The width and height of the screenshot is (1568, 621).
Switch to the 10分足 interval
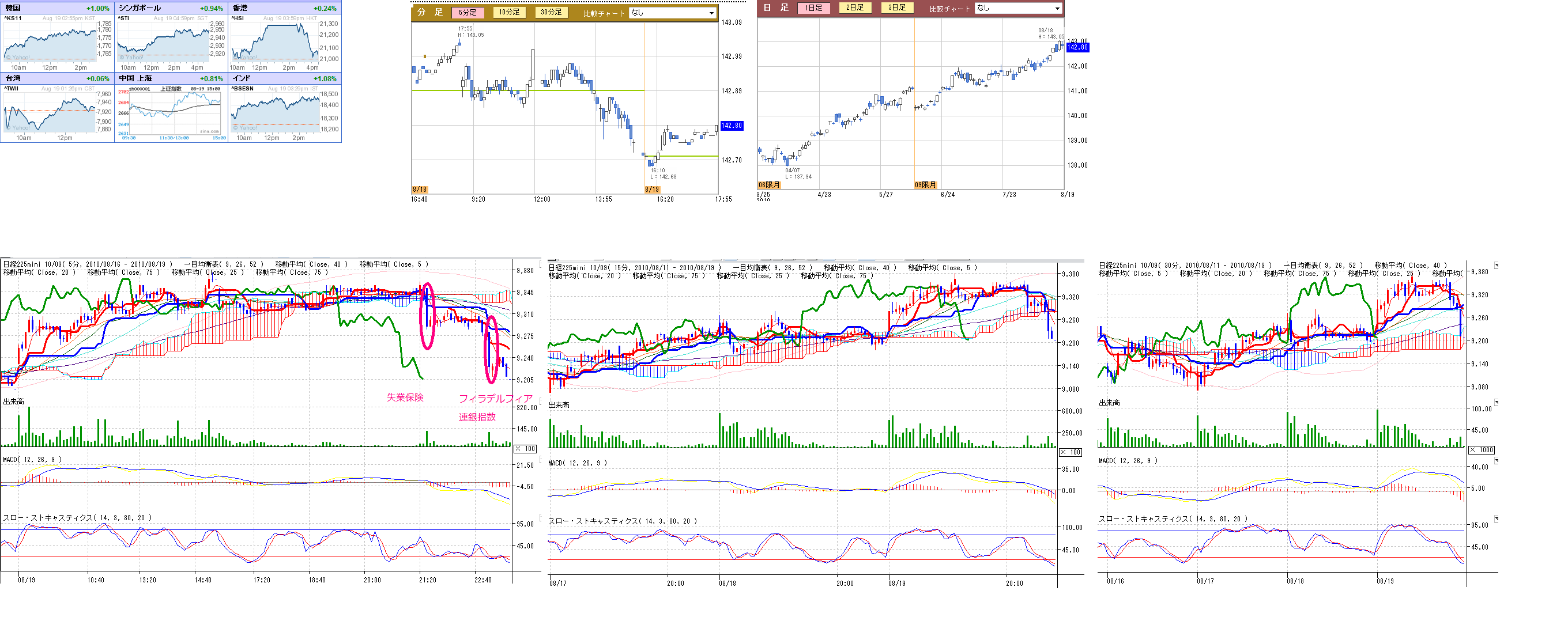(509, 12)
